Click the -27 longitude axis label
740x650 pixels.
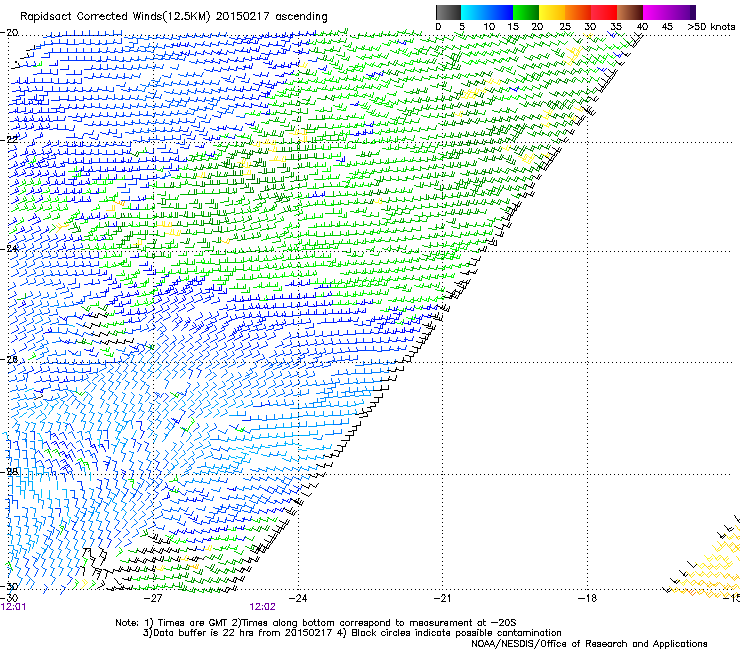[153, 599]
